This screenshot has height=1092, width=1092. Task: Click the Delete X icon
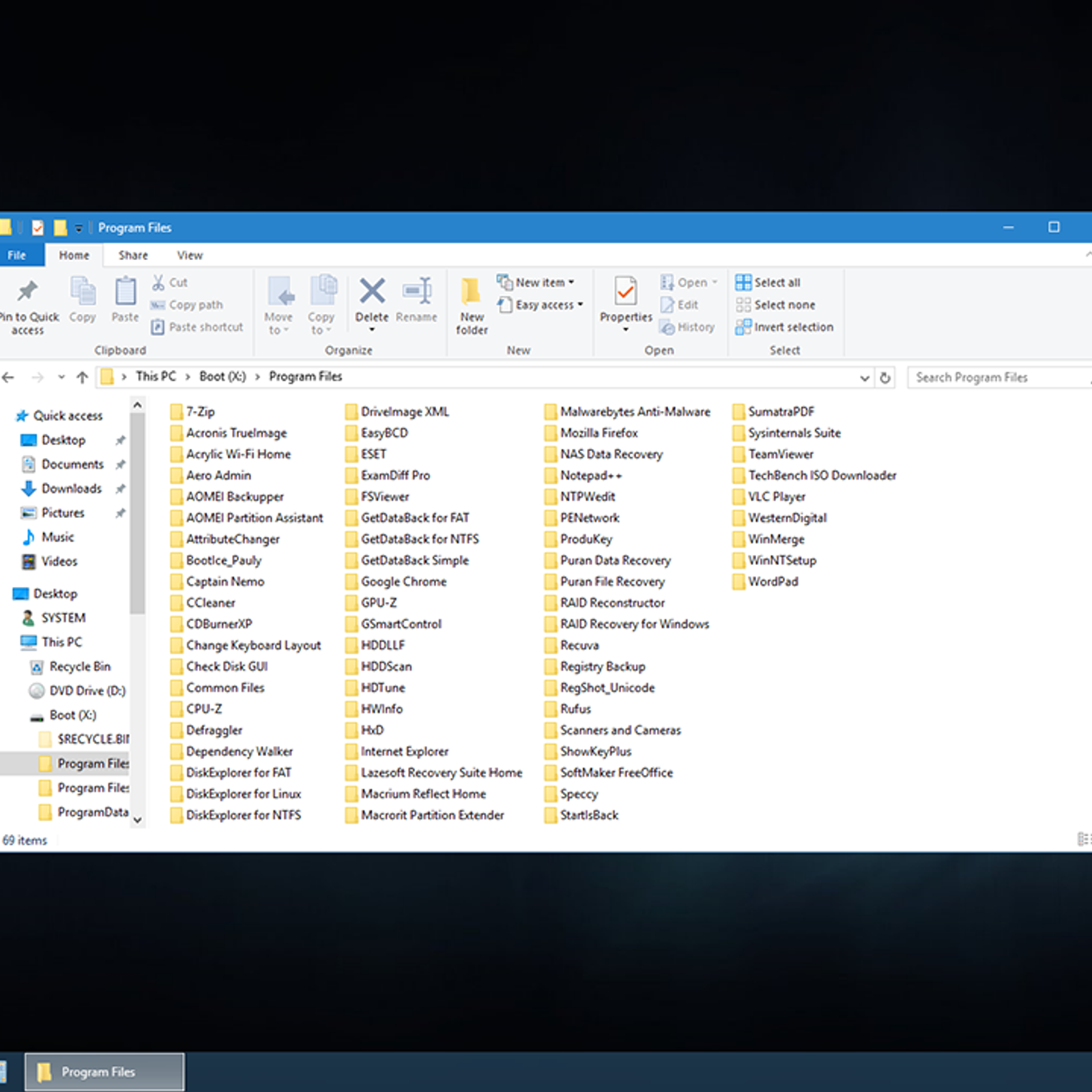coord(372,291)
